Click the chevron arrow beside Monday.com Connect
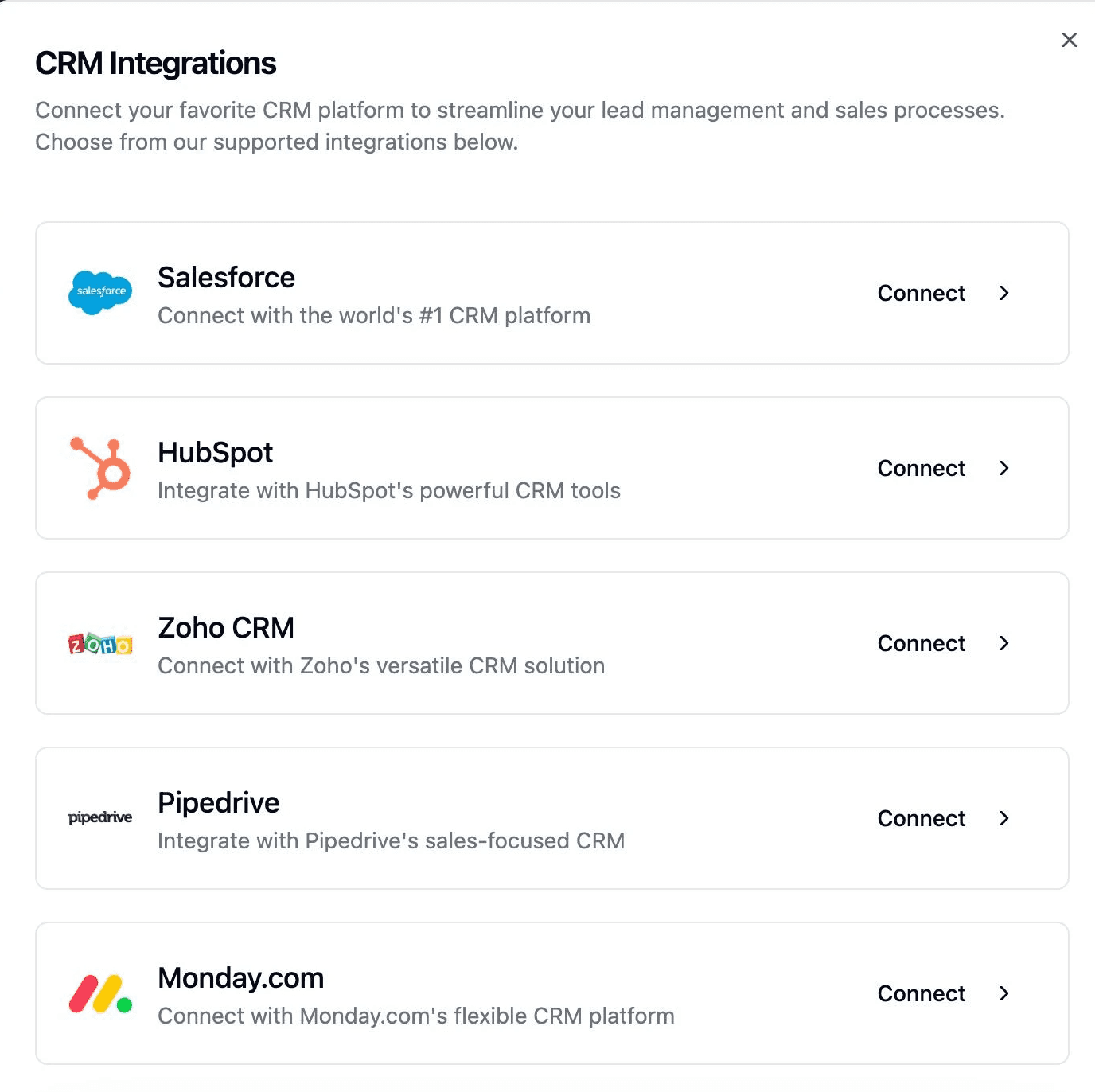This screenshot has height=1092, width=1095. 1004,993
